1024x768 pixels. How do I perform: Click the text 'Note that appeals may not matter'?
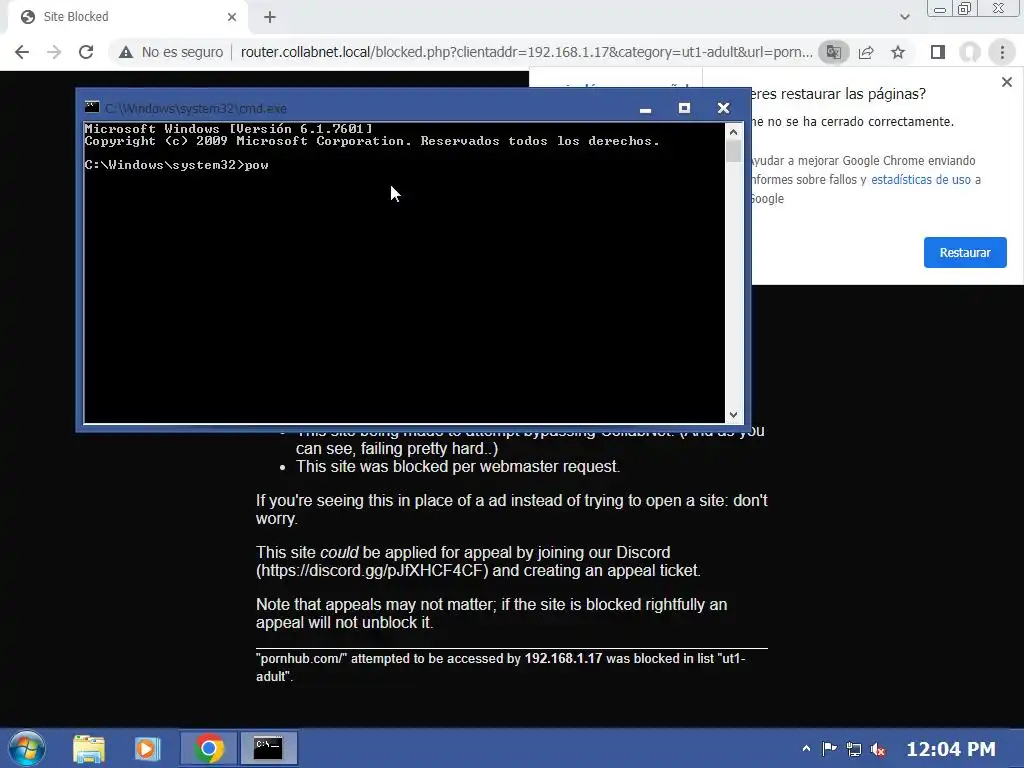[x=375, y=605]
